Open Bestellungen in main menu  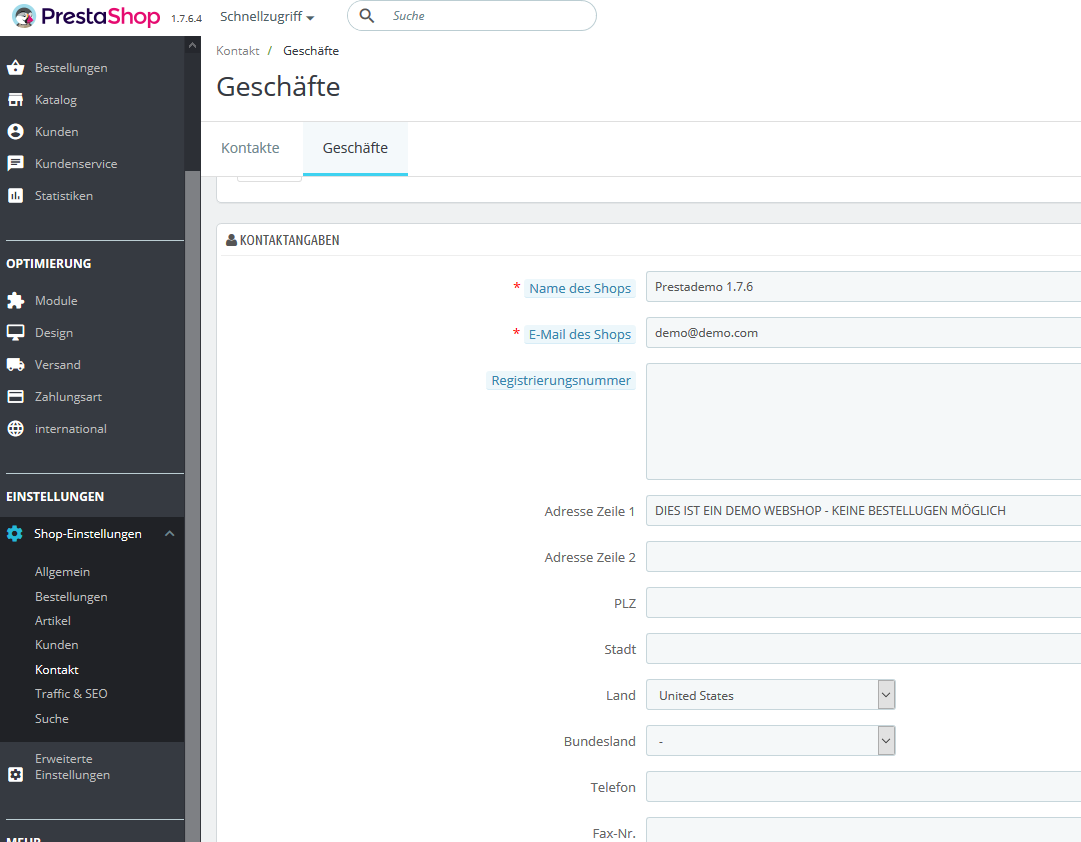click(x=71, y=68)
